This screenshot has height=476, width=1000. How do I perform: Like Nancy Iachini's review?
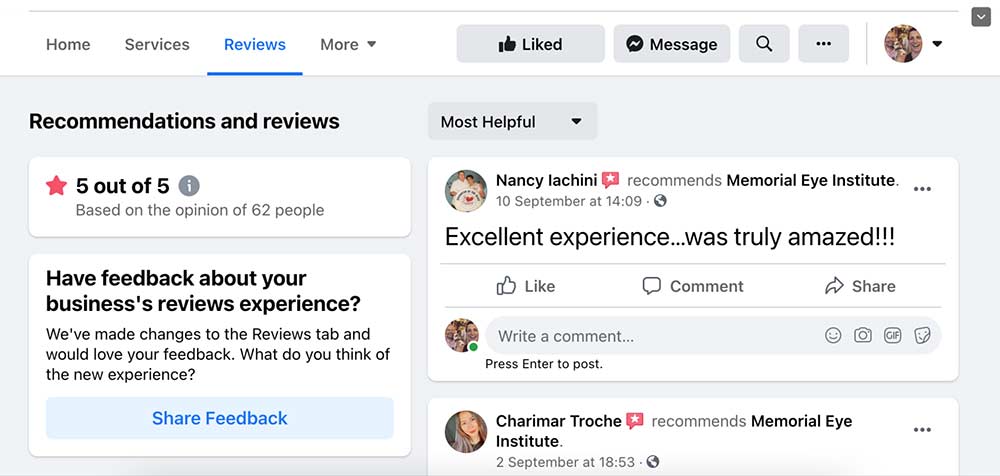pos(526,286)
